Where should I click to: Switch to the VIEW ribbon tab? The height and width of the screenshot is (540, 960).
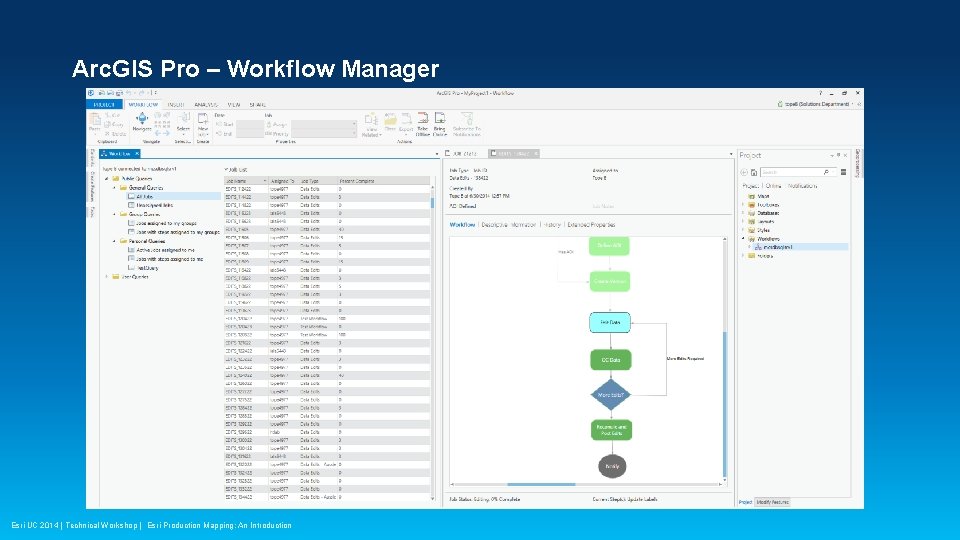(x=234, y=105)
